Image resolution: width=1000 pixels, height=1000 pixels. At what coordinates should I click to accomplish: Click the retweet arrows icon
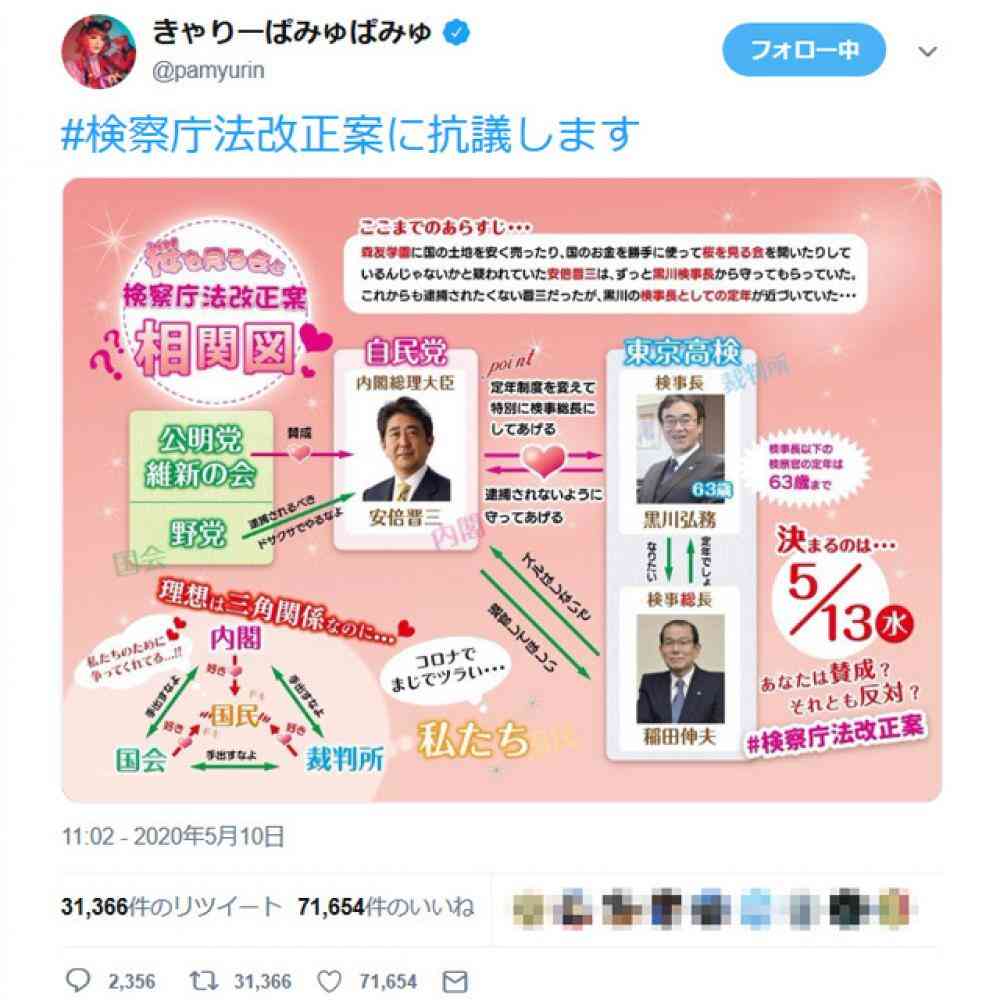click(204, 980)
